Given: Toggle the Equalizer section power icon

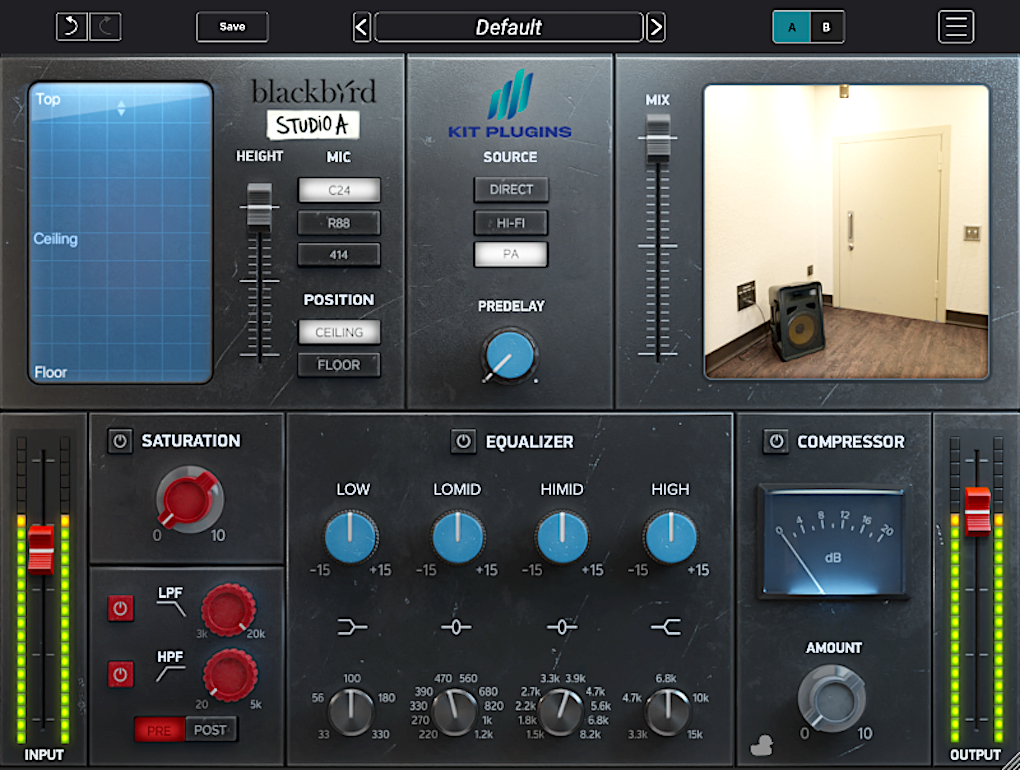Looking at the screenshot, I should (x=464, y=440).
